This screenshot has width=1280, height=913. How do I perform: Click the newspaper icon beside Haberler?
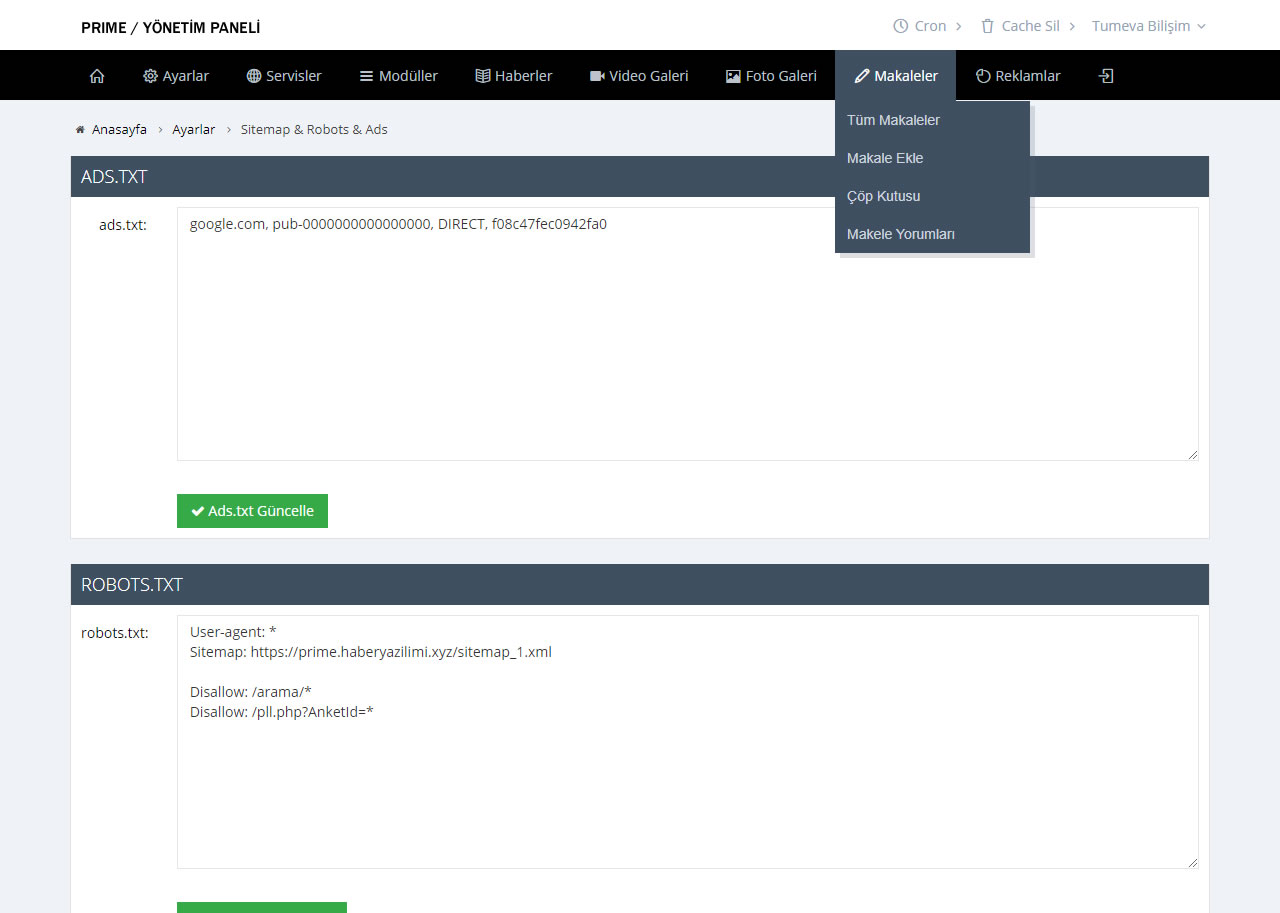(483, 76)
